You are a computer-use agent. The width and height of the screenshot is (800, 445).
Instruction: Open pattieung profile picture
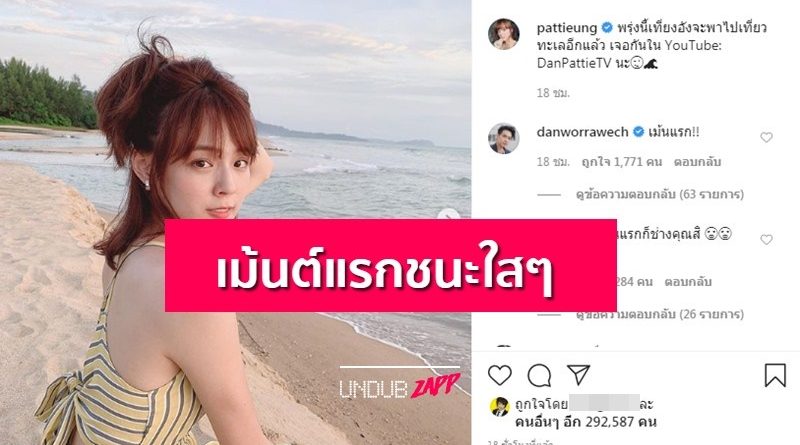point(504,34)
